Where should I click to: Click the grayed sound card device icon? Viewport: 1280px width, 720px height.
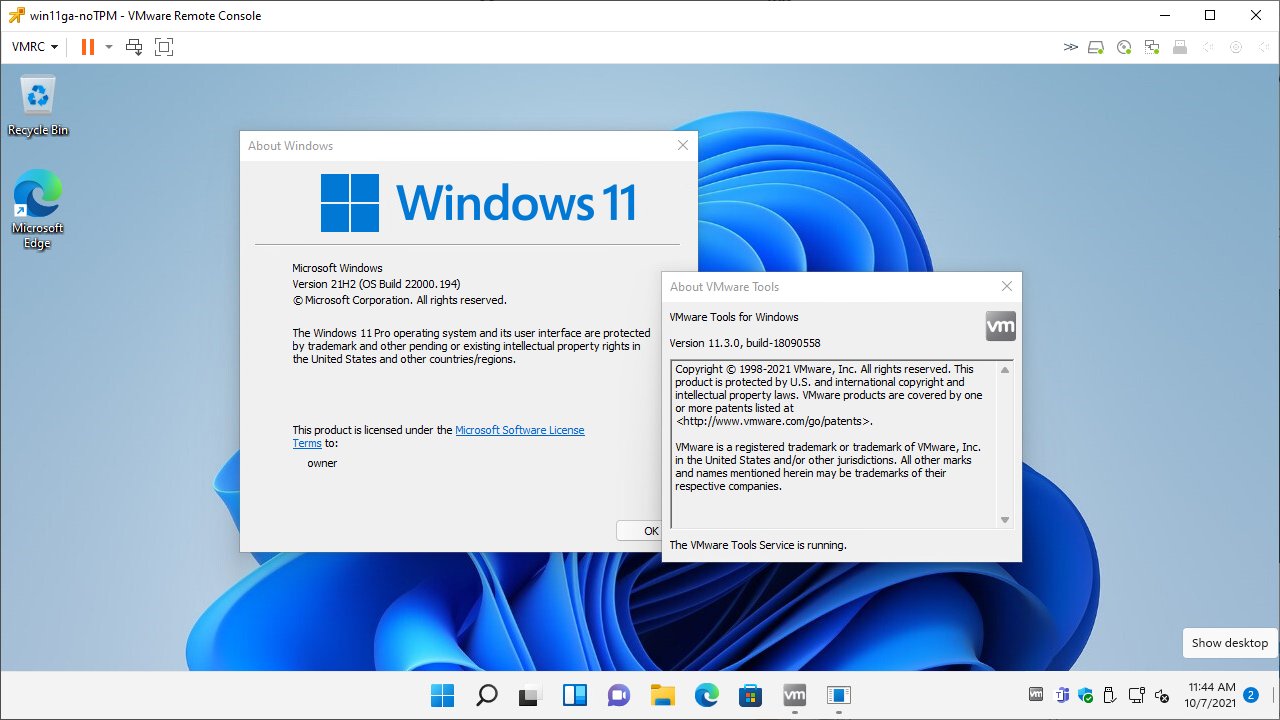pos(1208,46)
